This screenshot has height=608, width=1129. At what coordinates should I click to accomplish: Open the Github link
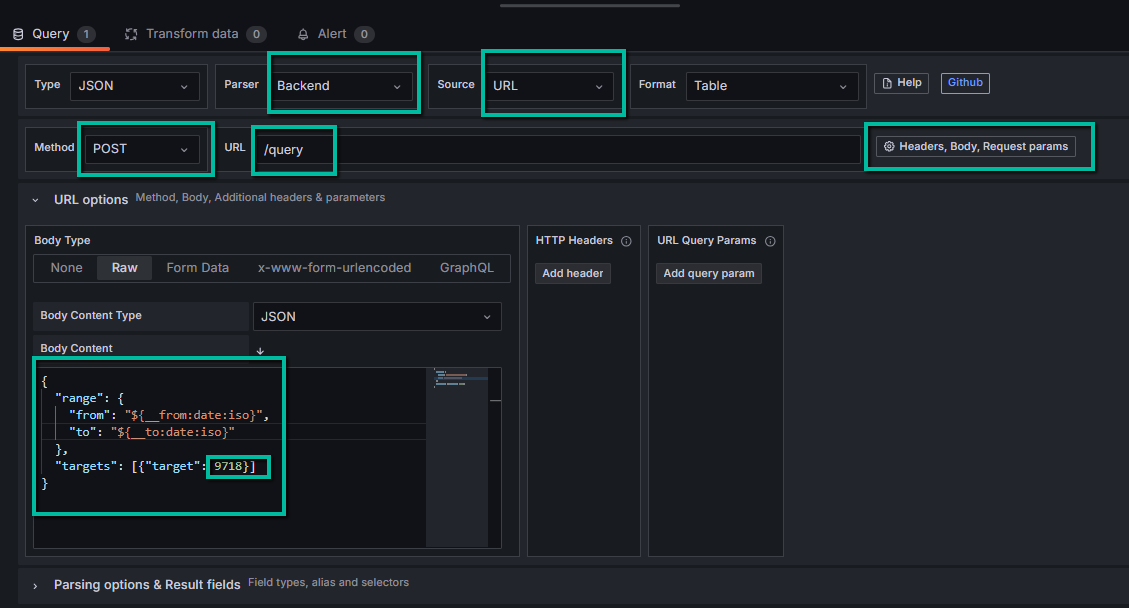point(965,83)
